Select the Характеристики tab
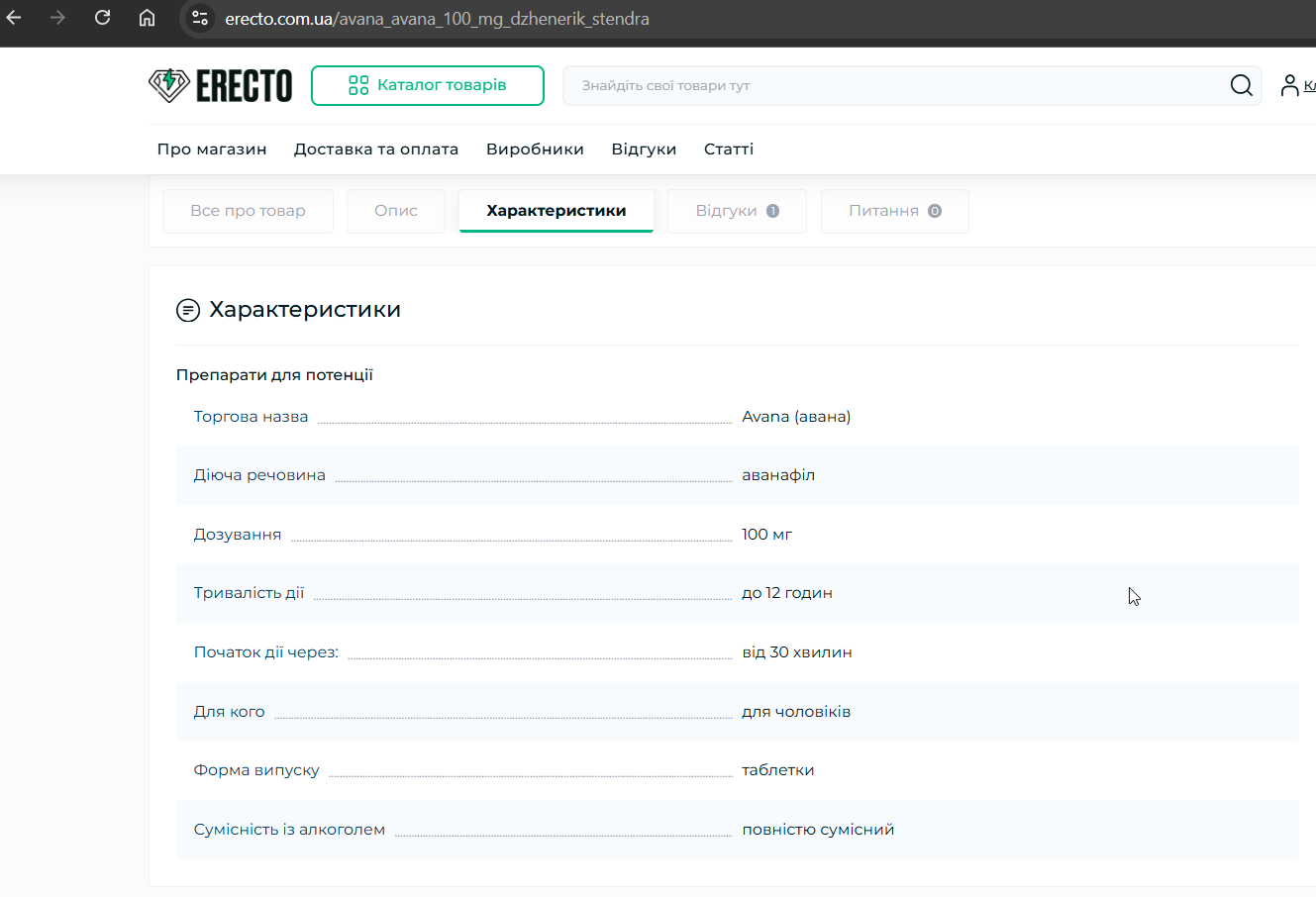This screenshot has width=1316, height=897. tap(557, 211)
